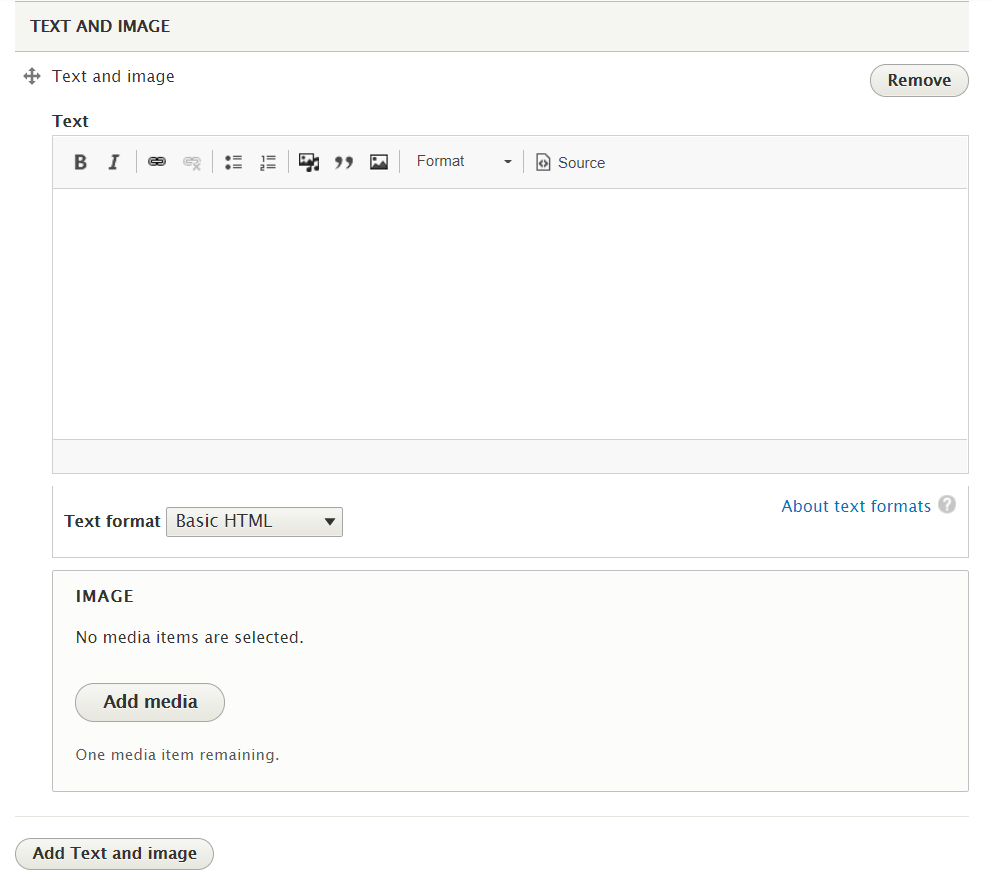The image size is (990, 885).
Task: Click the insert link icon
Action: [157, 162]
